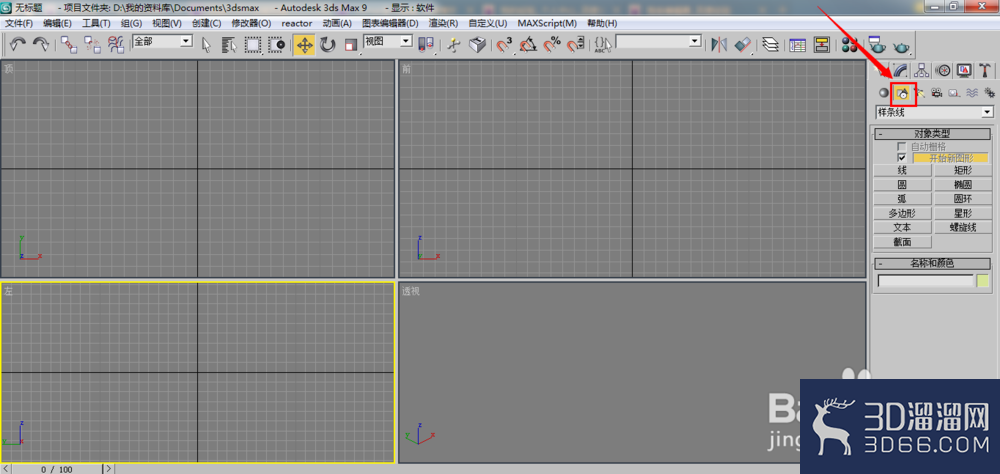The width and height of the screenshot is (1000, 474).
Task: Select the Cameras category icon
Action: (x=936, y=93)
